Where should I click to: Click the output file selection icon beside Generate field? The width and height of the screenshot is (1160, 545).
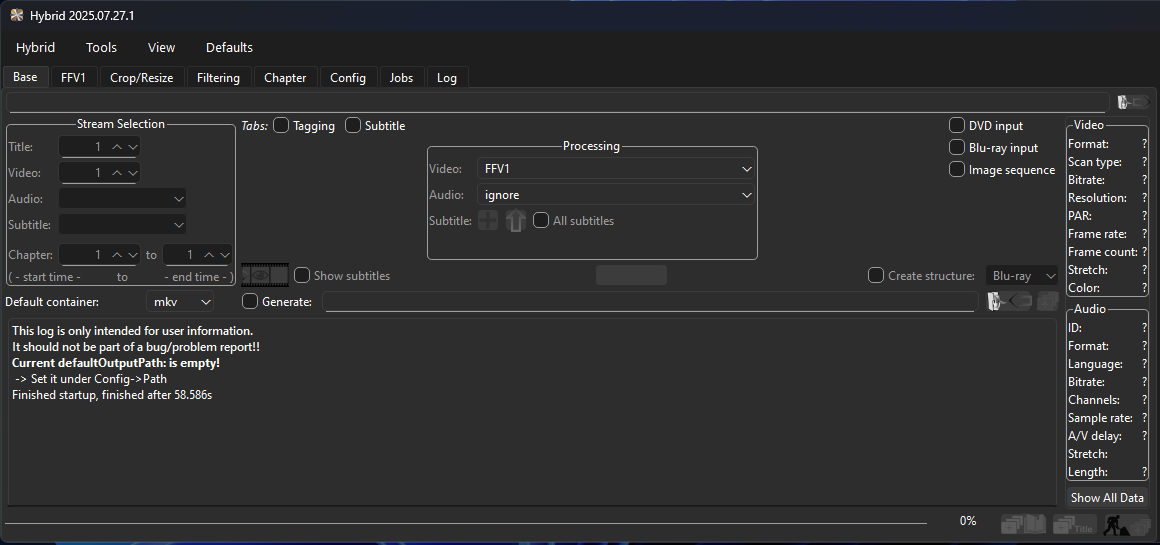pyautogui.click(x=1008, y=301)
